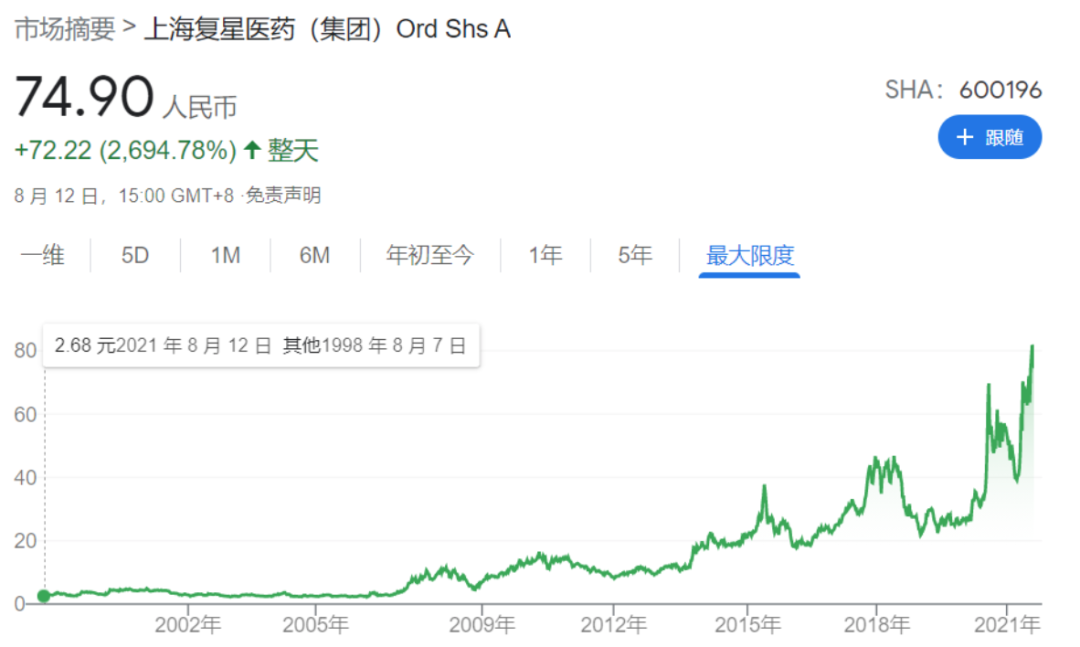
Task: Click the chart peak near 80
Action: point(1032,347)
